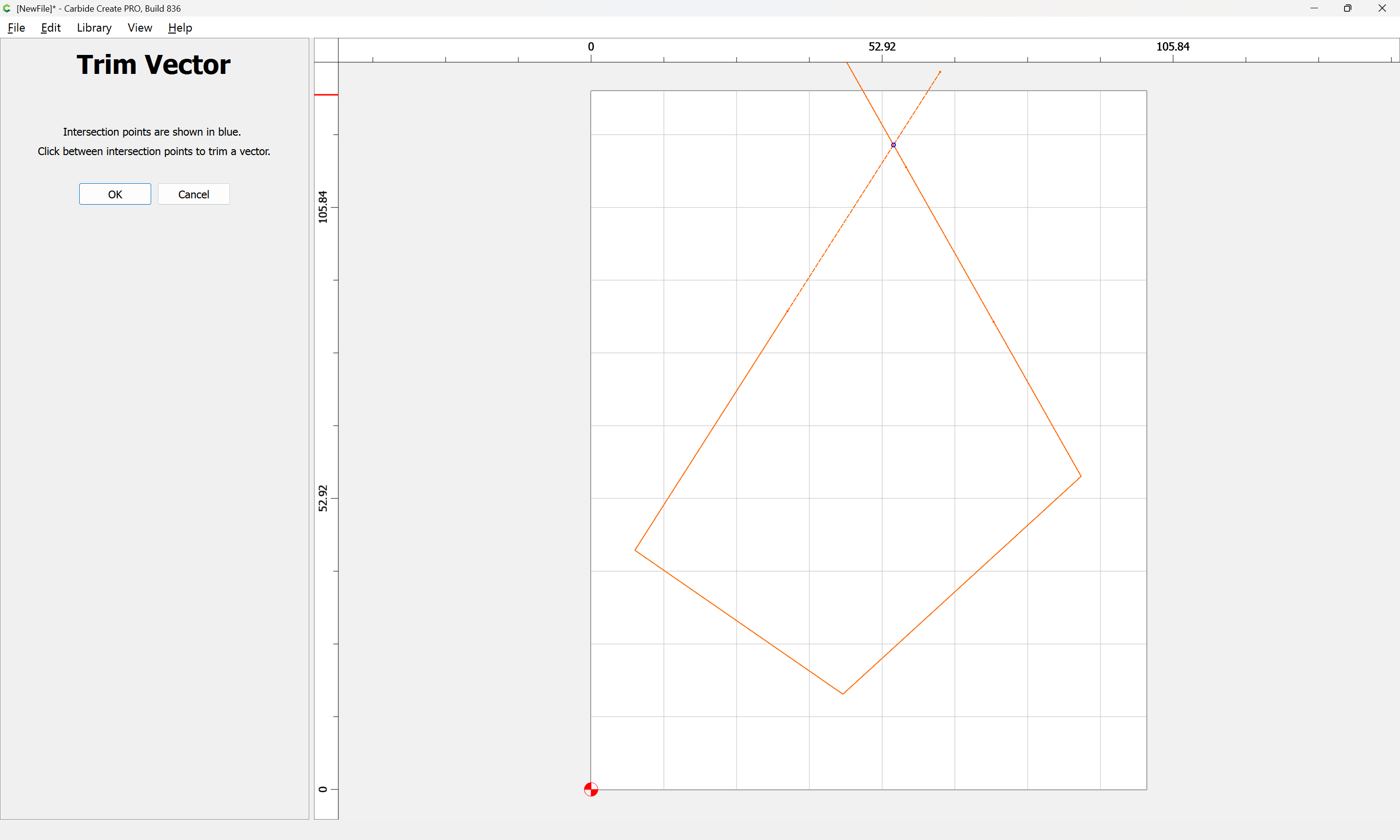
Task: Click the blue intersection point circle
Action: point(893,145)
